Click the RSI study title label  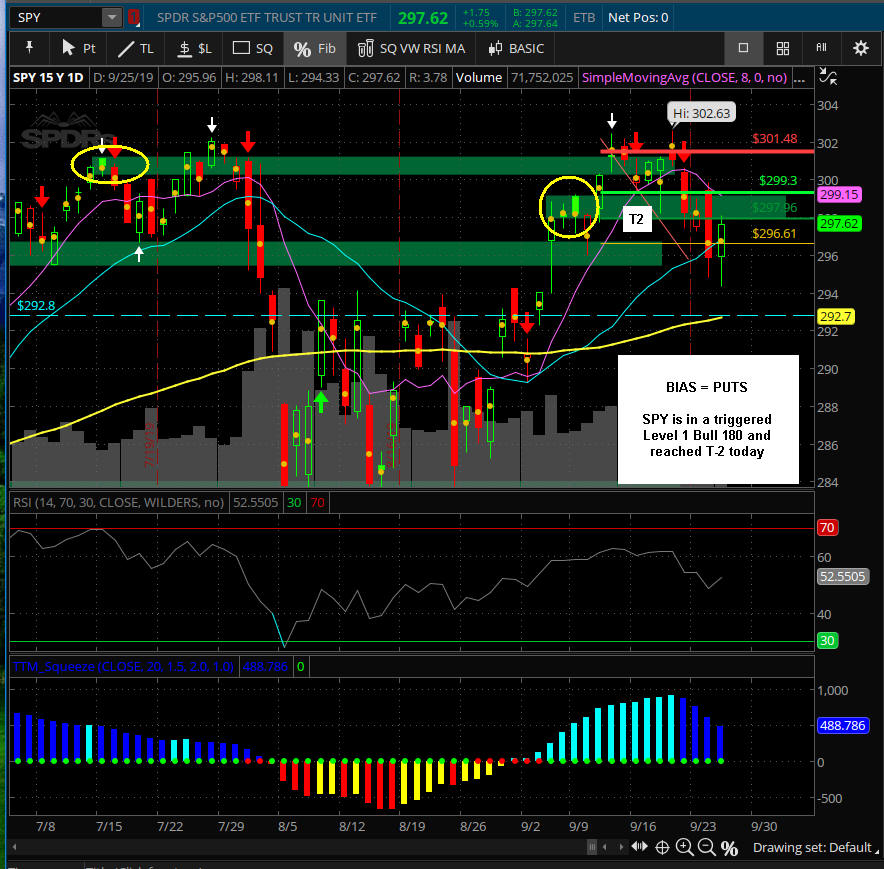coord(118,502)
